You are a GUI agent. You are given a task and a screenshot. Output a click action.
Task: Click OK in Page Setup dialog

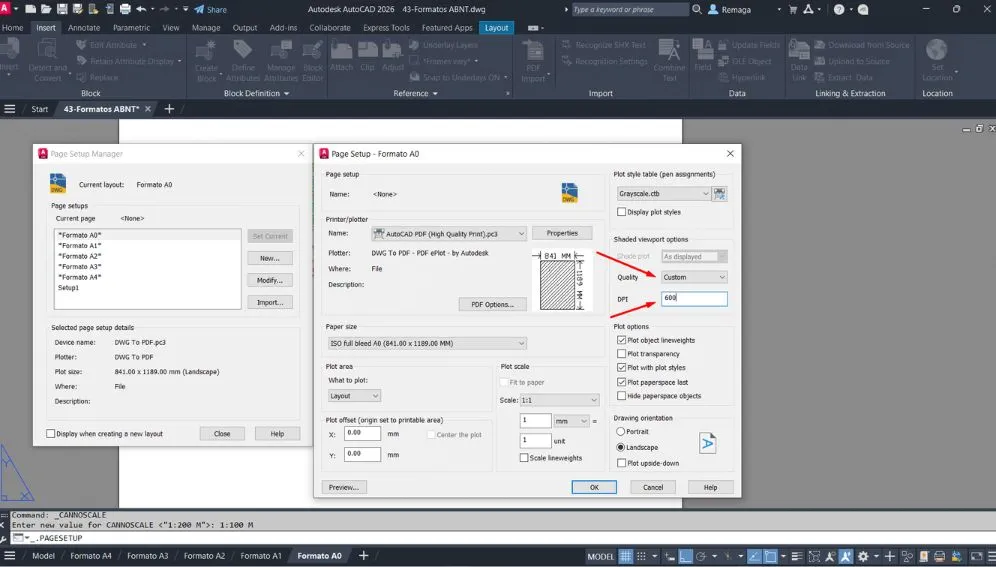point(594,488)
